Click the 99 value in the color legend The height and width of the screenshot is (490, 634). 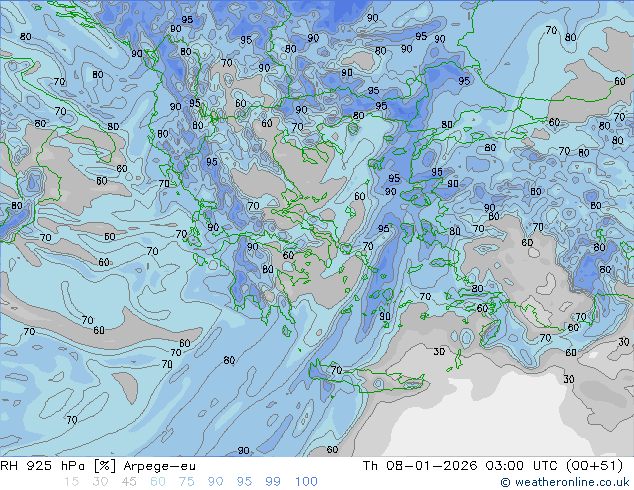(x=273, y=482)
